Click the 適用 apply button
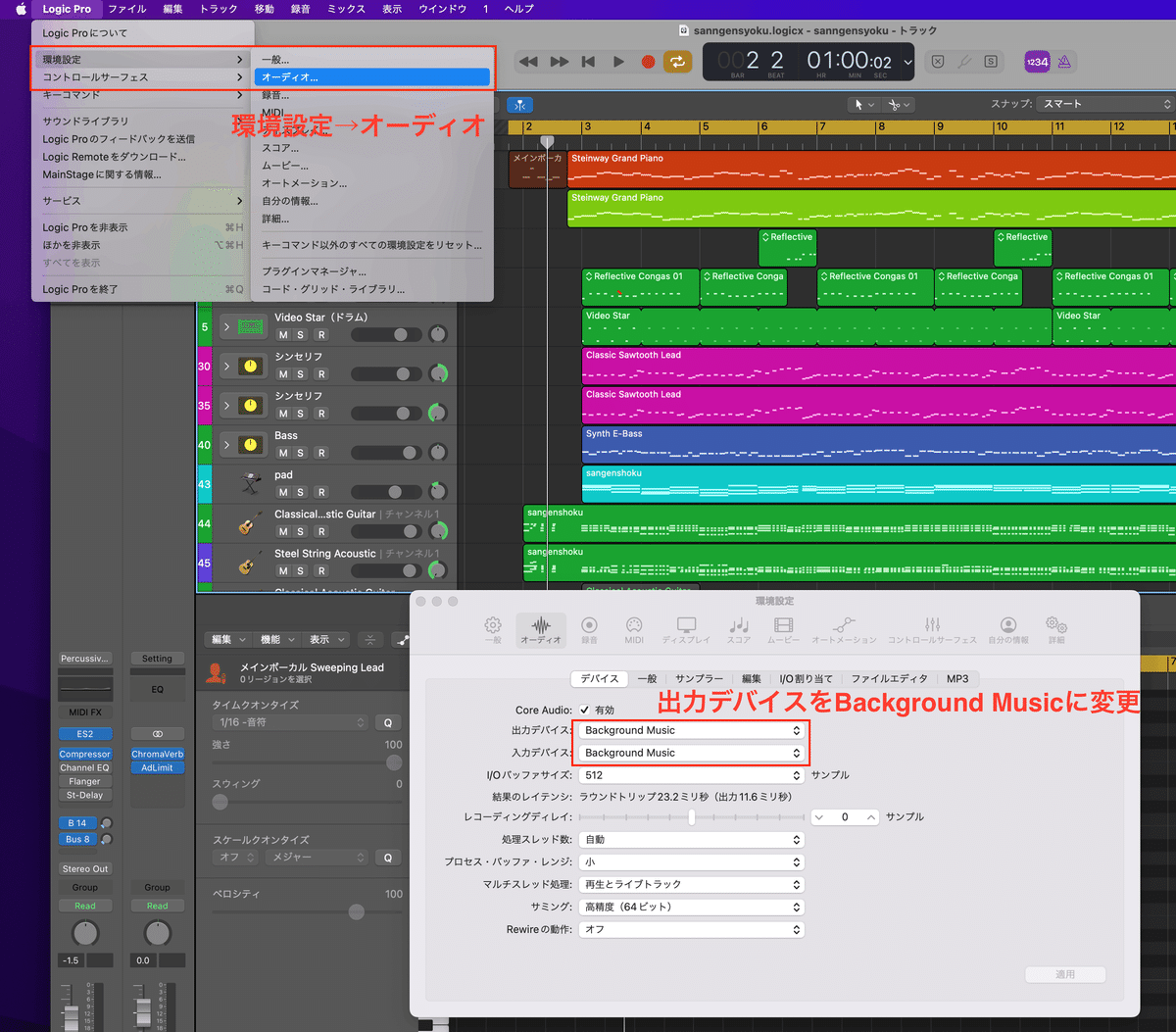This screenshot has width=1176, height=1032. 1065,974
